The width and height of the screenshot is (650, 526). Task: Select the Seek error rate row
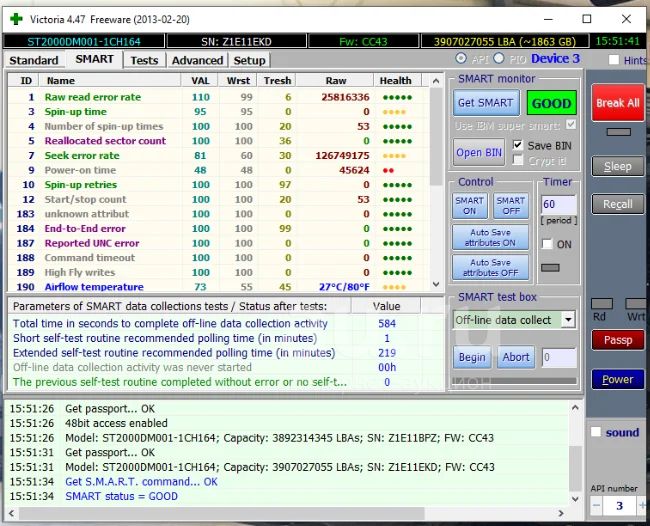coord(218,155)
